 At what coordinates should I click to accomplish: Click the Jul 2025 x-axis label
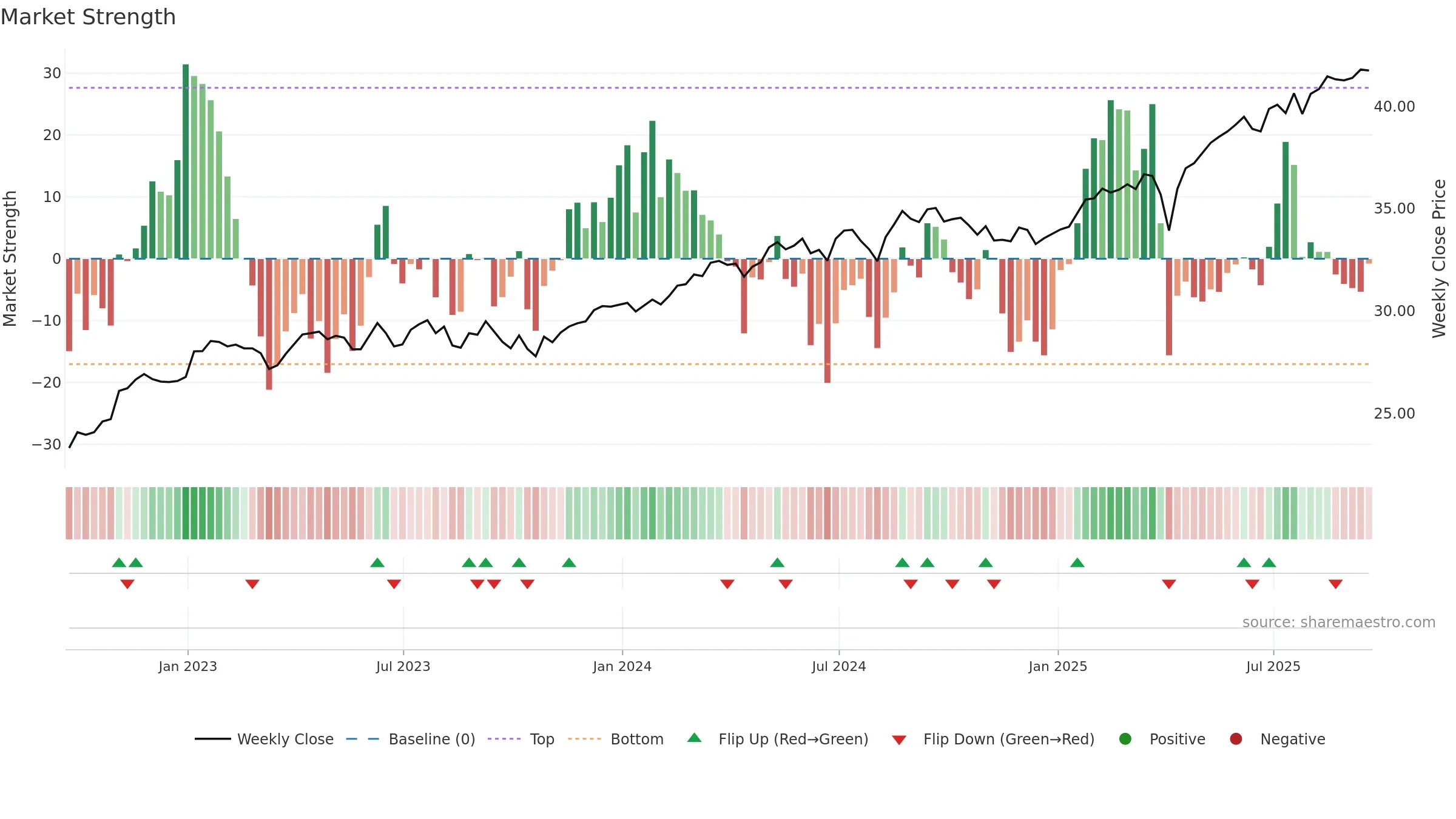pos(1273,666)
